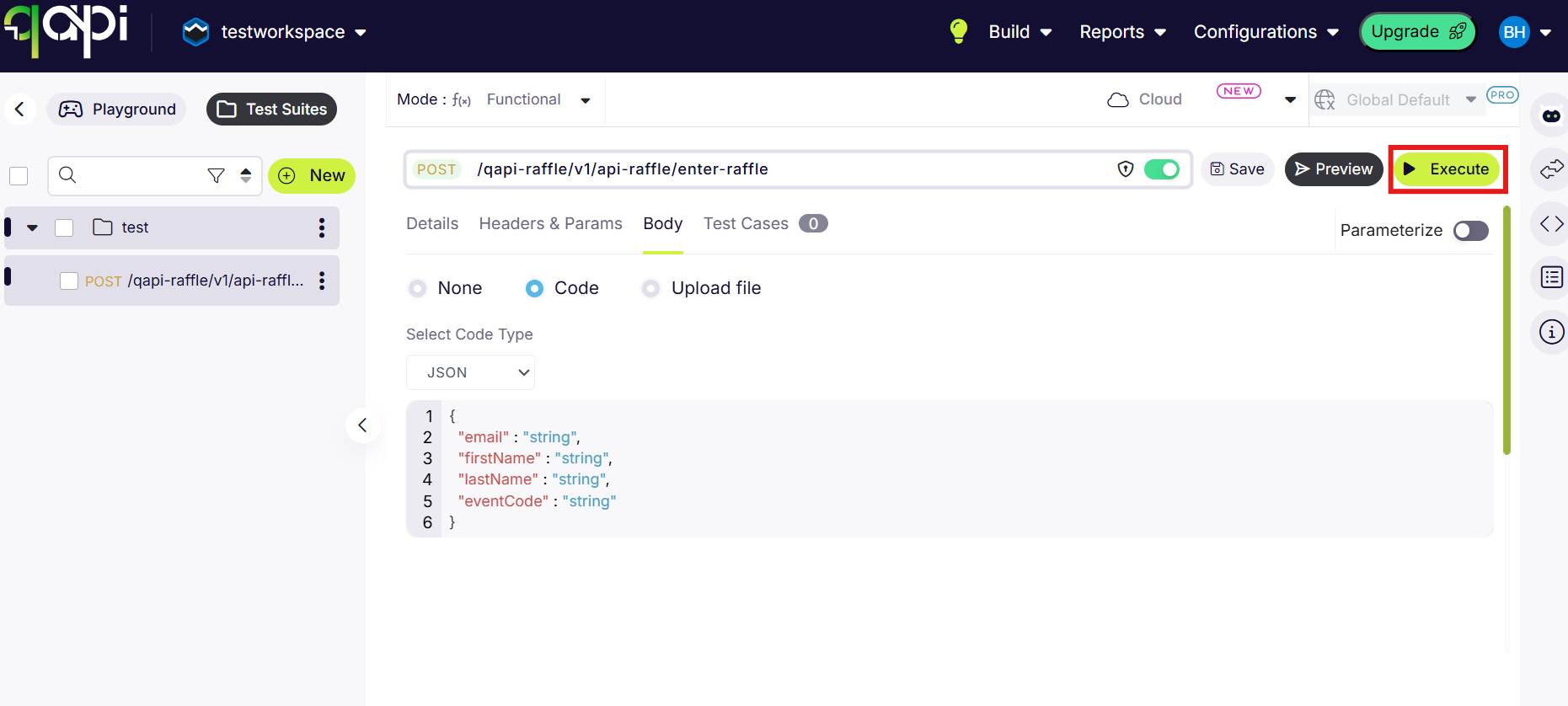Screen dimensions: 1568x706
Task: Click the filter funnel icon in search
Action: (x=216, y=175)
